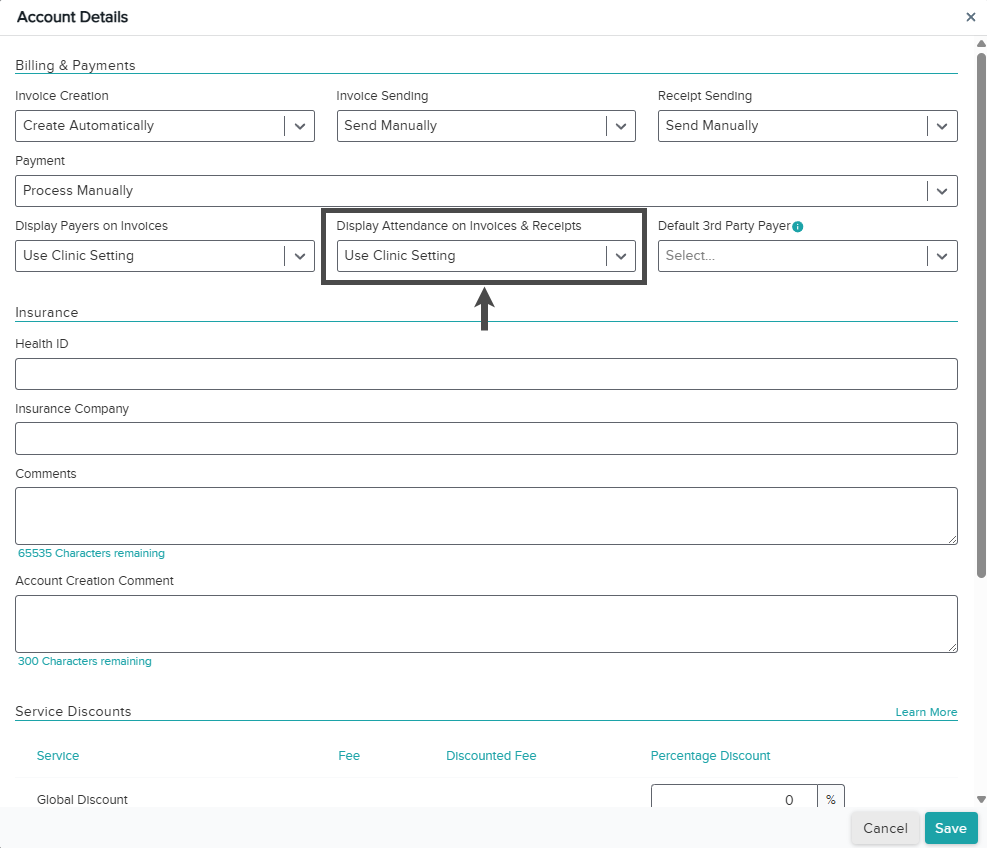Click the Health ID input field
Viewport: 987px width, 848px height.
click(x=486, y=374)
